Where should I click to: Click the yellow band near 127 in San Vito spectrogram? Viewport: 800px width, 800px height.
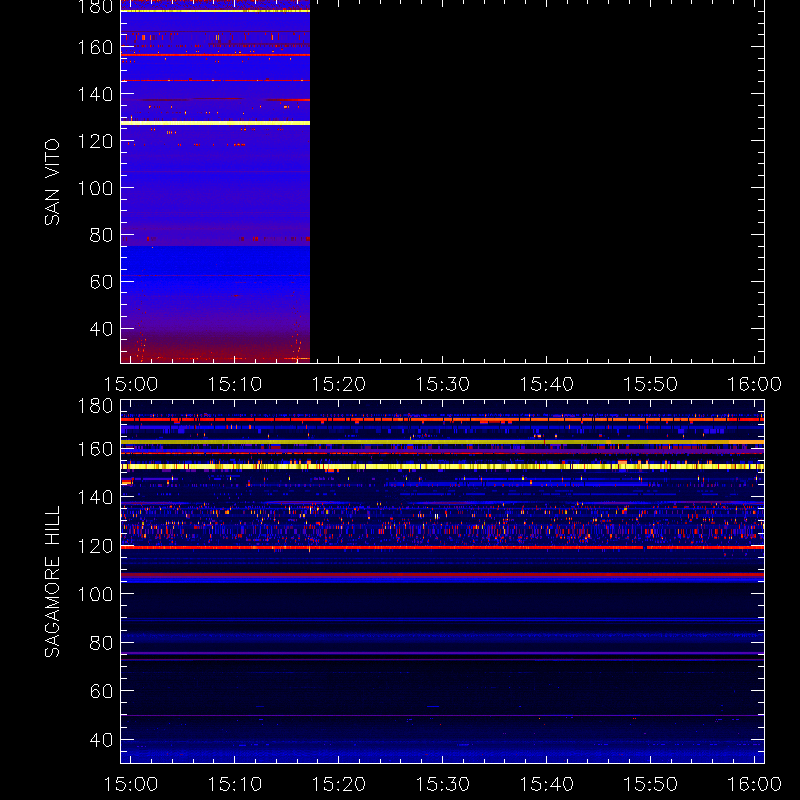pyautogui.click(x=215, y=123)
